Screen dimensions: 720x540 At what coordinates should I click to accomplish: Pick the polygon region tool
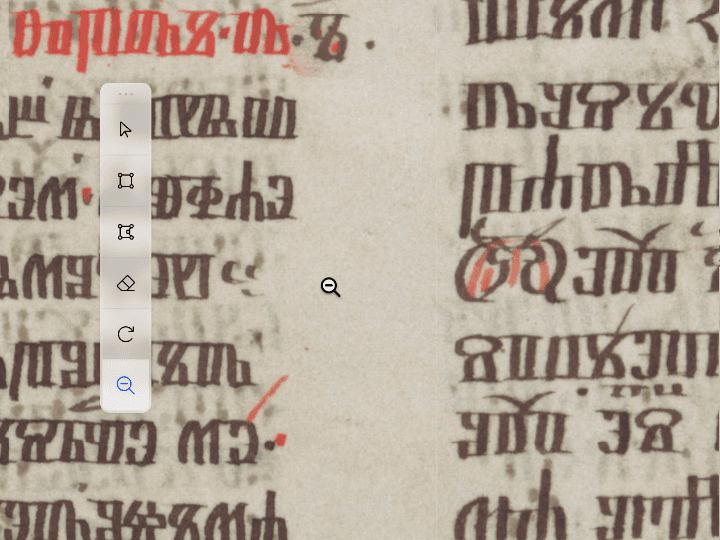click(x=125, y=232)
